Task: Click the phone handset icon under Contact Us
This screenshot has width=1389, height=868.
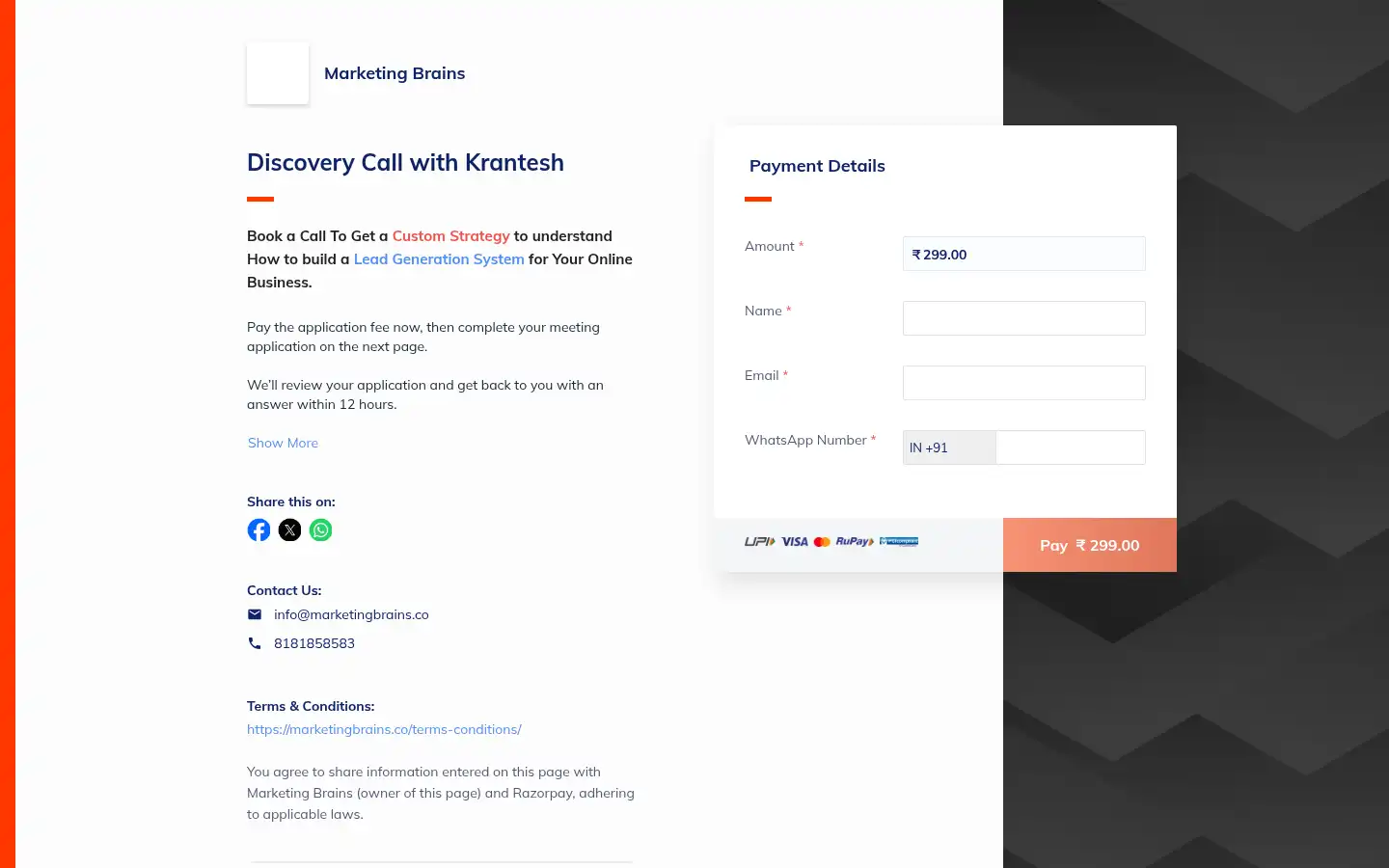Action: click(255, 643)
